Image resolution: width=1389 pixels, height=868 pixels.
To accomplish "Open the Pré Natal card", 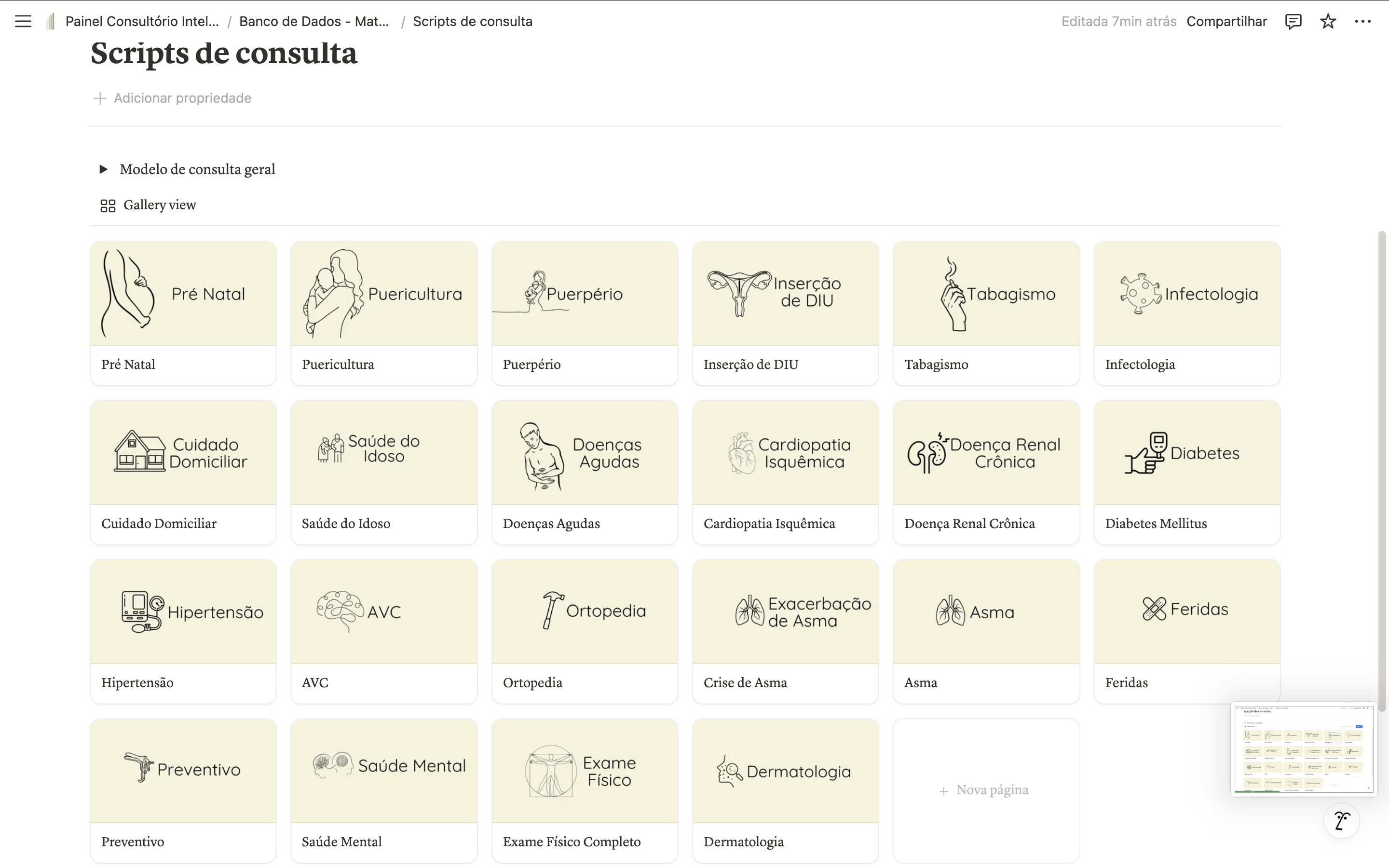I will point(183,313).
